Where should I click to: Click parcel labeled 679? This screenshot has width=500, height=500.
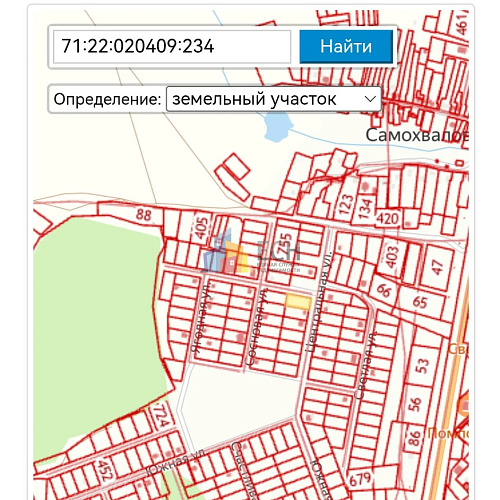[360, 479]
